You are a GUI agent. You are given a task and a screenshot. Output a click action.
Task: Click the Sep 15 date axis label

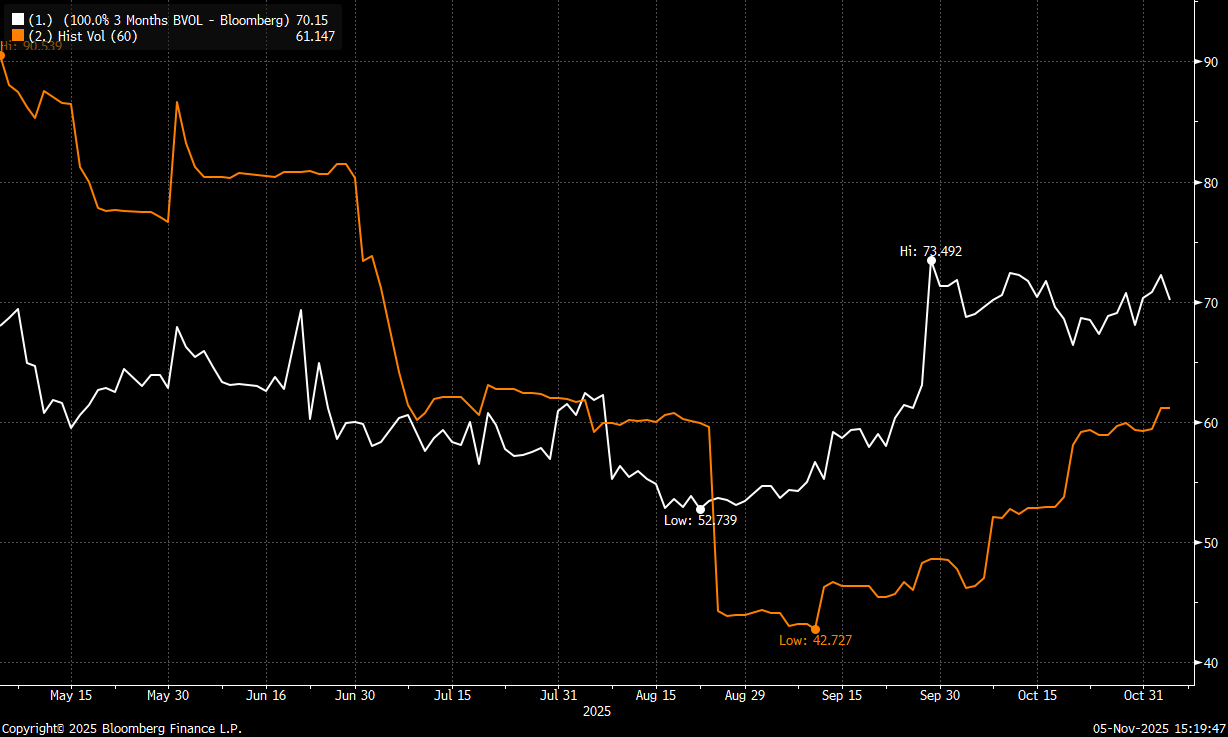(x=842, y=695)
